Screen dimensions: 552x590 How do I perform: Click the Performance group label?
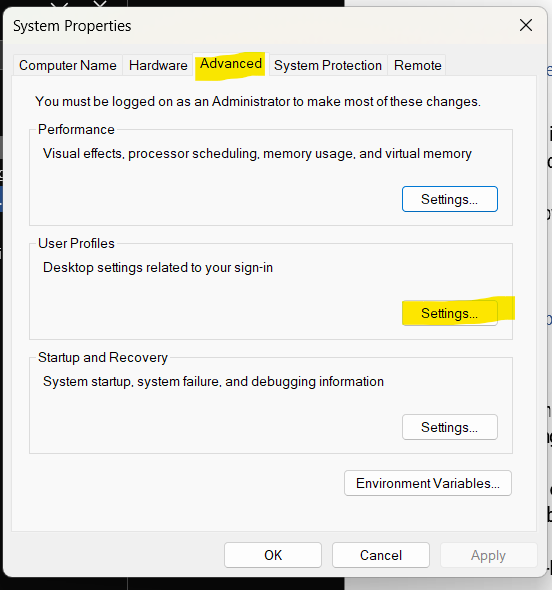click(x=76, y=129)
